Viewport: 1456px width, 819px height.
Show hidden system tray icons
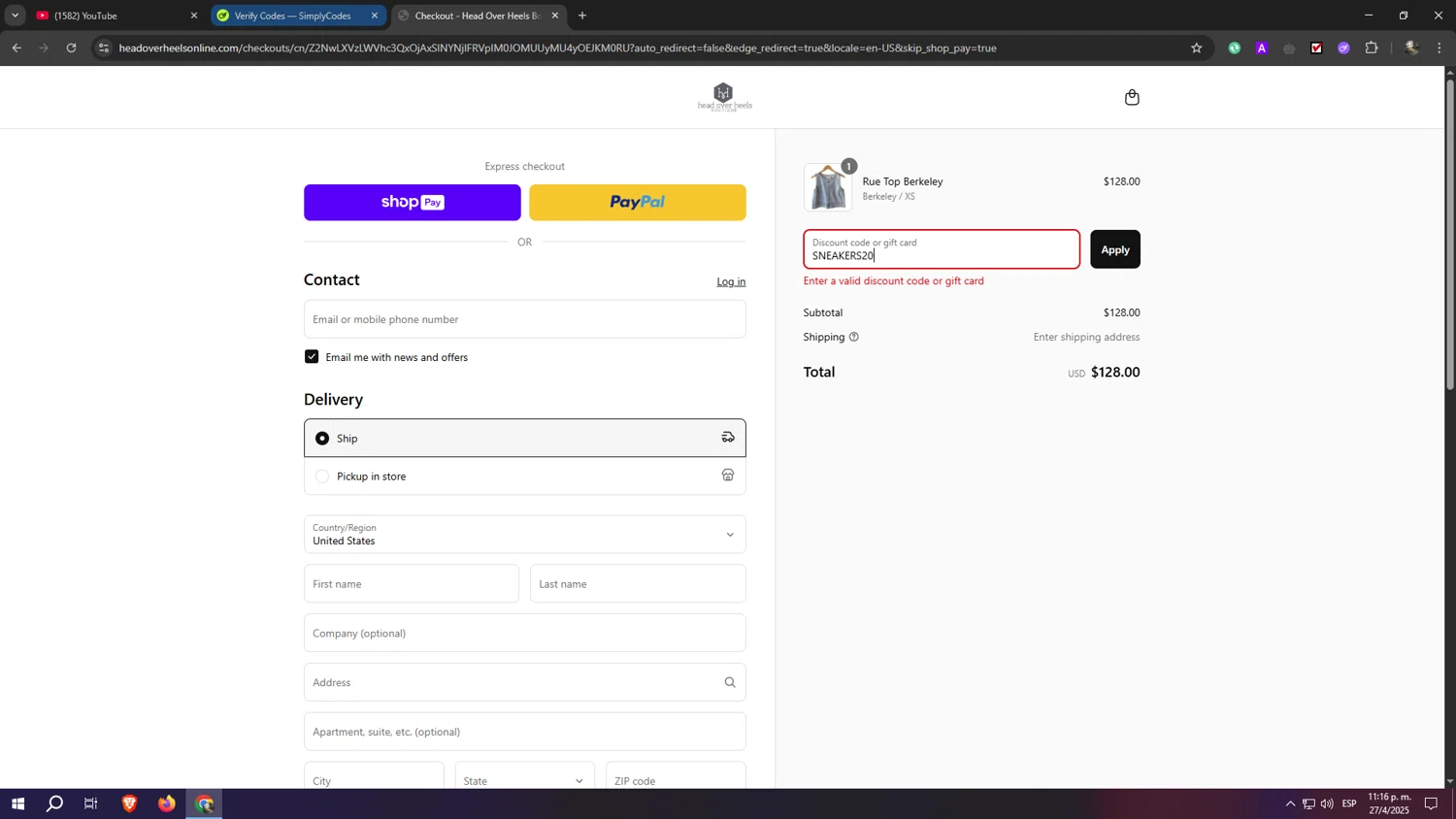pyautogui.click(x=1290, y=803)
